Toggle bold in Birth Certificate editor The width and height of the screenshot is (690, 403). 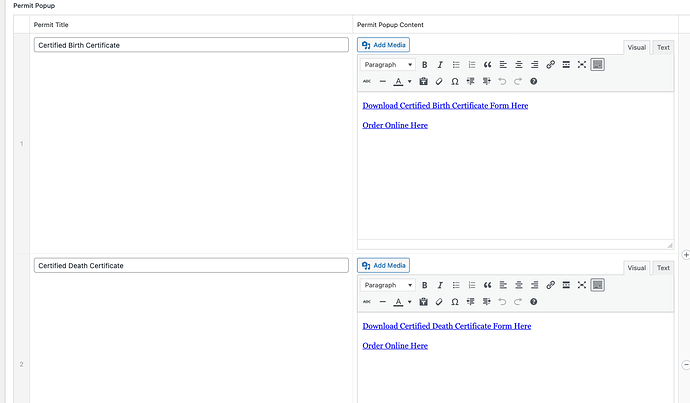pyautogui.click(x=425, y=65)
